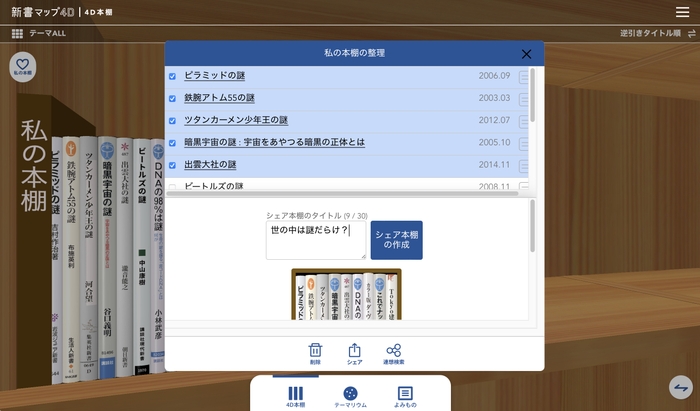Click the delete trash icon
Image resolution: width=700 pixels, height=411 pixels.
315,353
